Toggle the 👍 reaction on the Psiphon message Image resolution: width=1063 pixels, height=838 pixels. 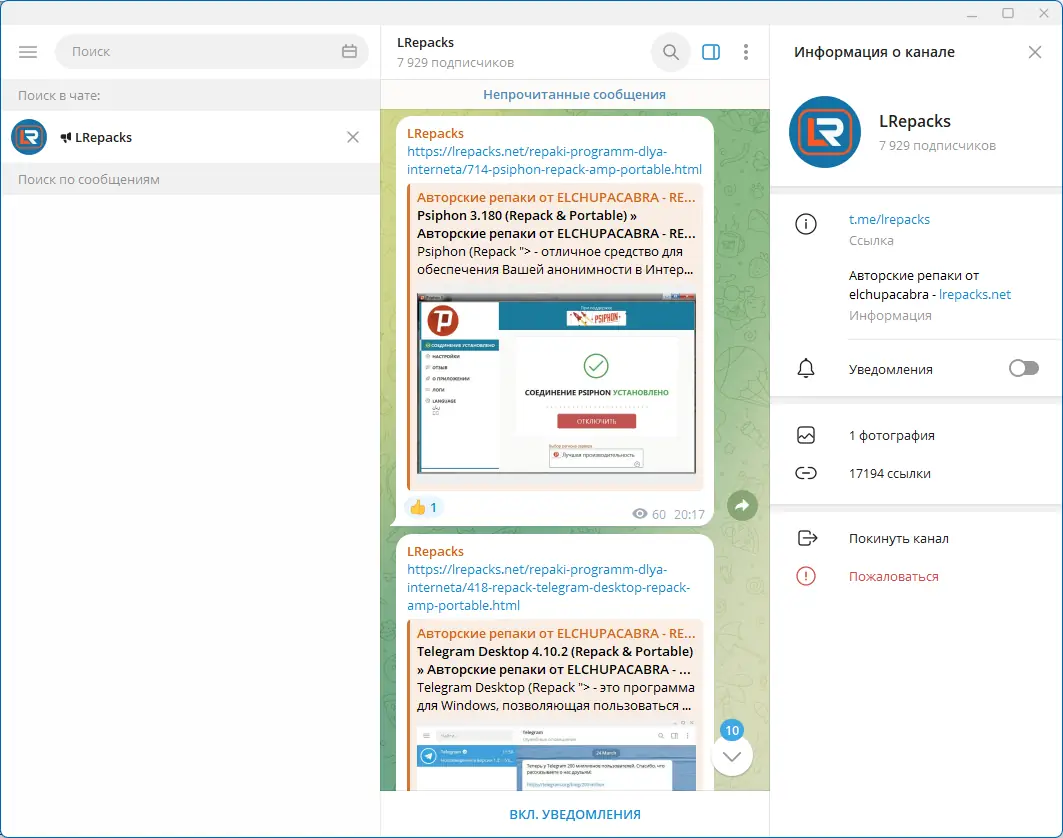click(422, 507)
